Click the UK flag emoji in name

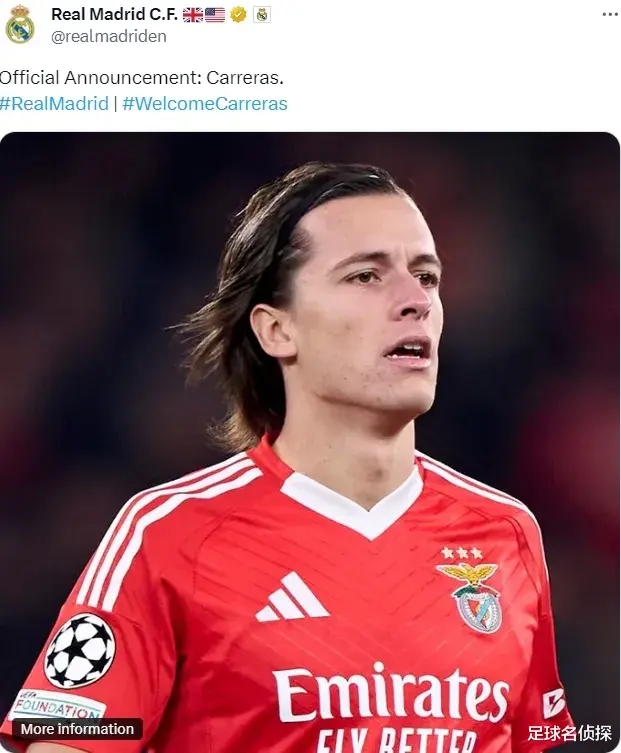tap(193, 15)
